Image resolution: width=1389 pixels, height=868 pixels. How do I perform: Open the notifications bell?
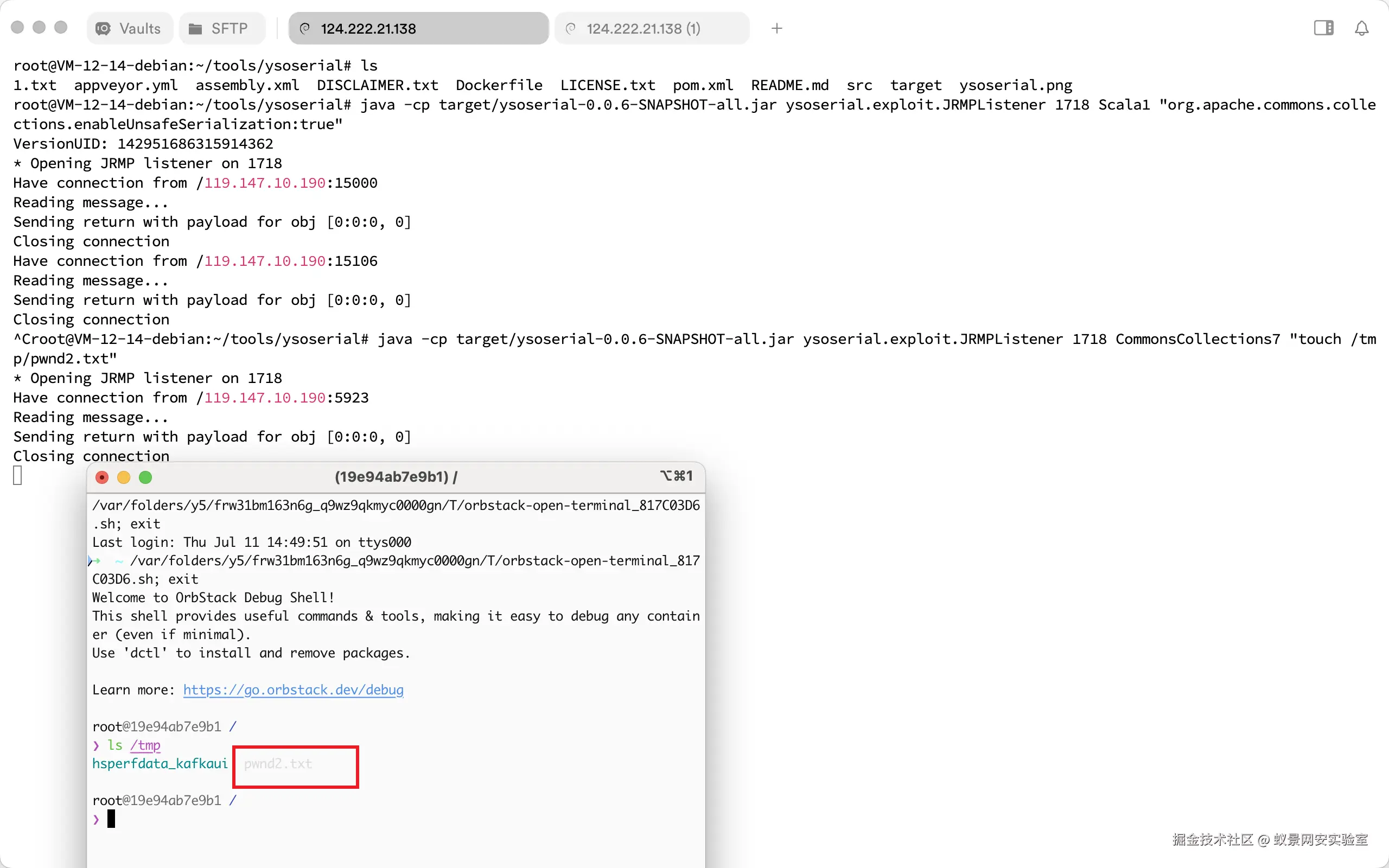(x=1361, y=28)
